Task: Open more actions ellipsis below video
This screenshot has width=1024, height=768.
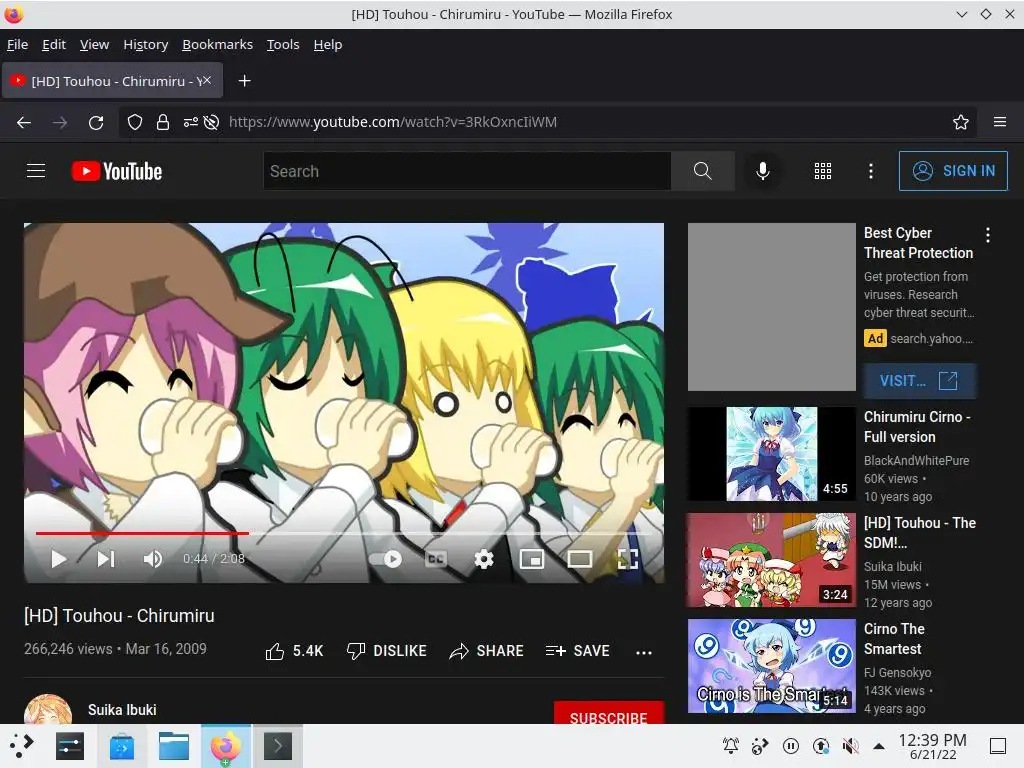Action: 644,652
